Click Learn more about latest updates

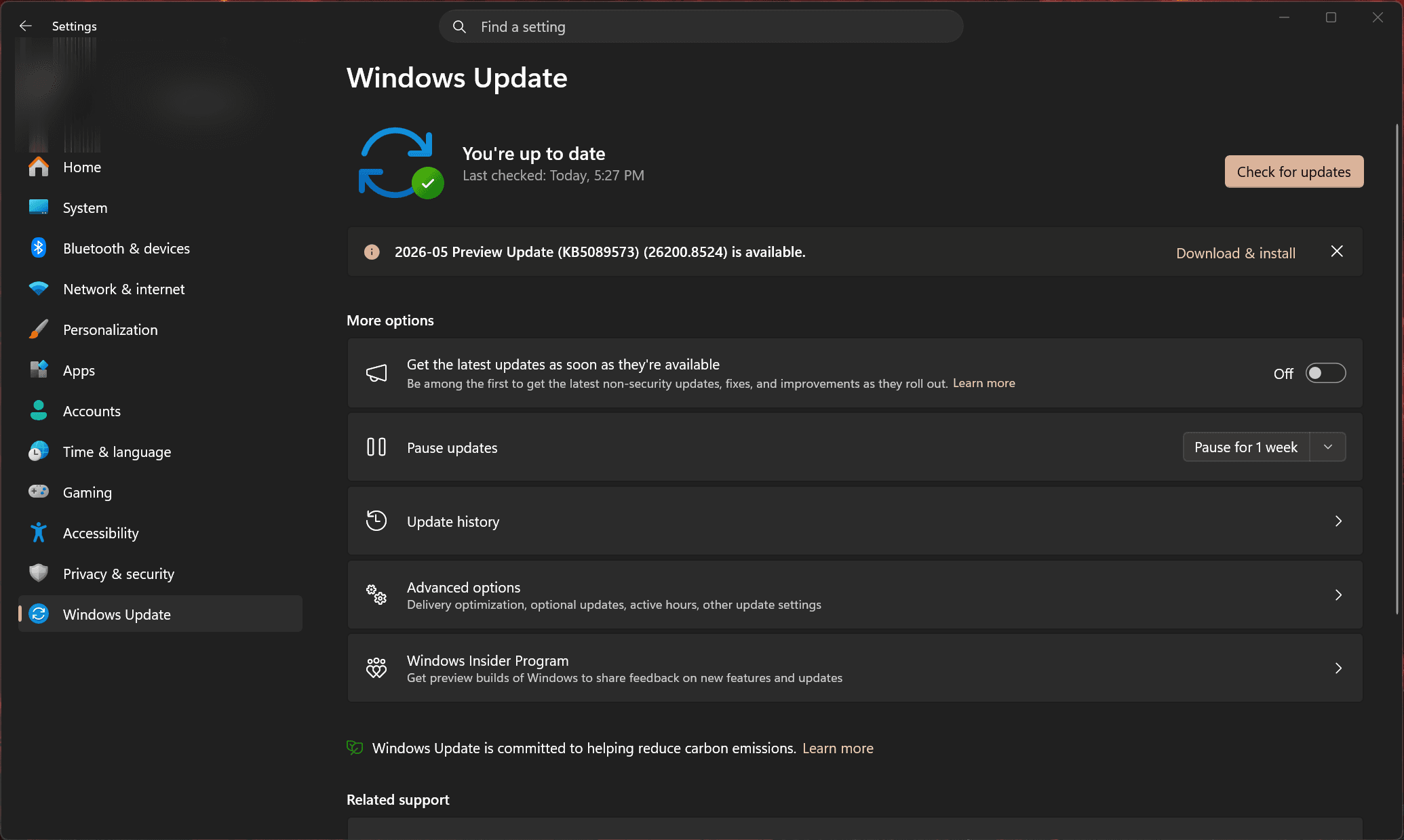983,383
